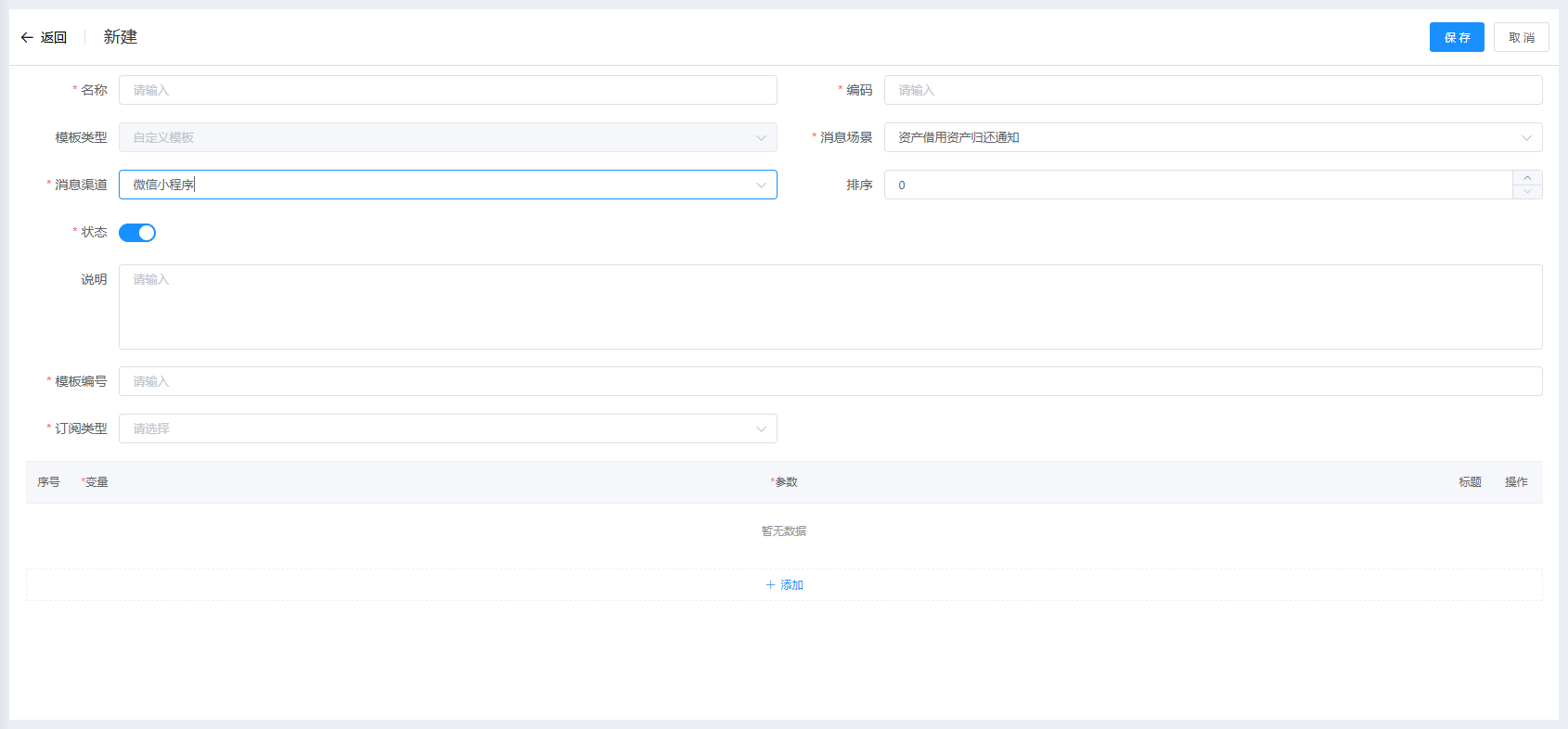This screenshot has height=729, width=1568.
Task: Click the plus icon to add row
Action: [770, 585]
